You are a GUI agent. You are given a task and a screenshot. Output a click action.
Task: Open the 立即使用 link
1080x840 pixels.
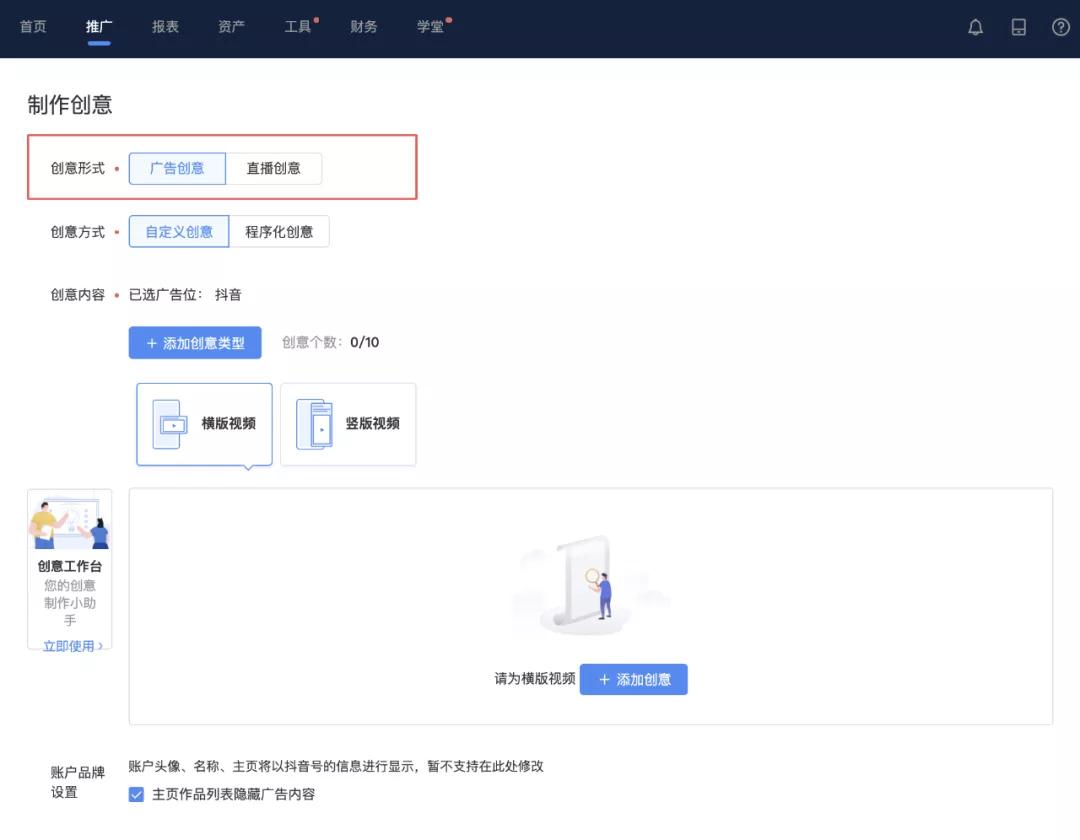coord(72,646)
